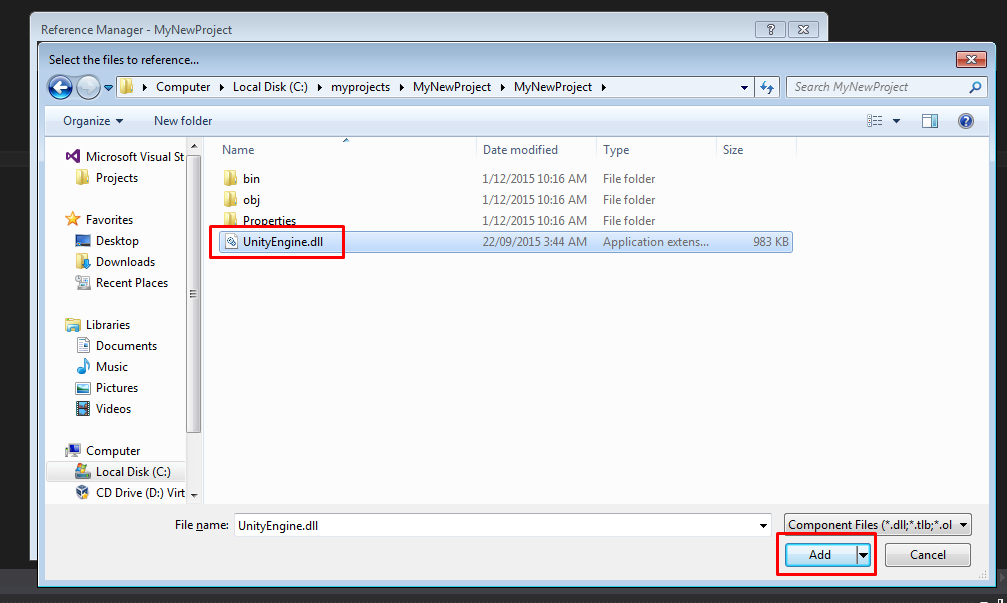Sort by the Size column header
The height and width of the screenshot is (603, 1007).
[733, 150]
